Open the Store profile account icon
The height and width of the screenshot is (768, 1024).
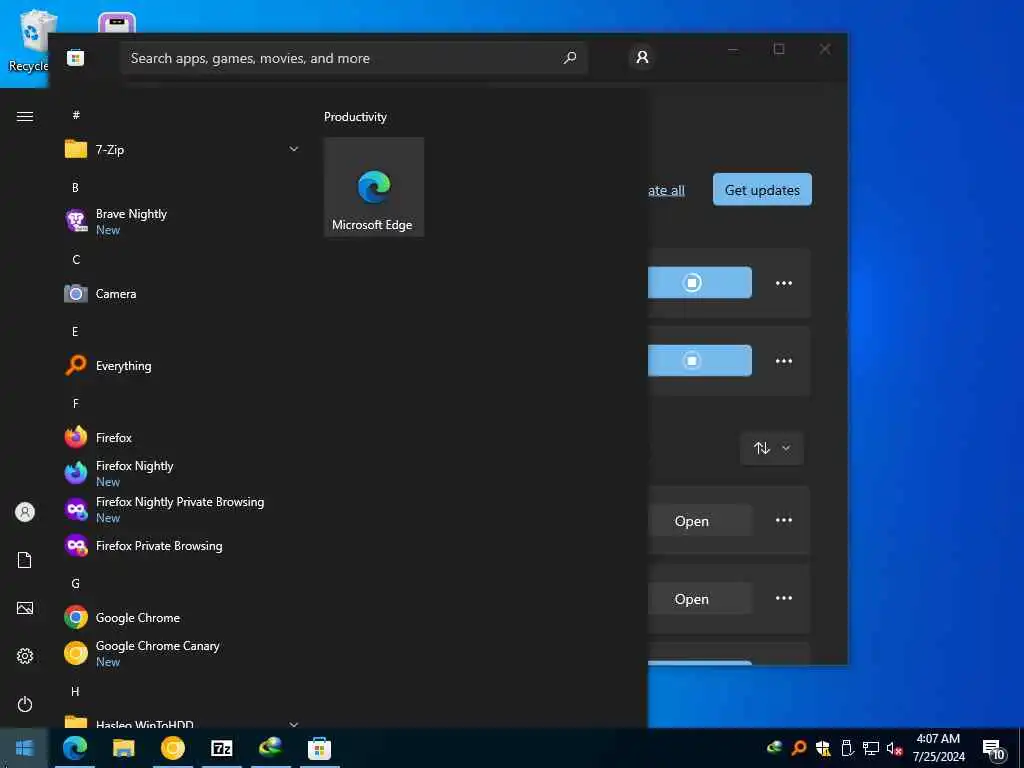click(x=642, y=57)
